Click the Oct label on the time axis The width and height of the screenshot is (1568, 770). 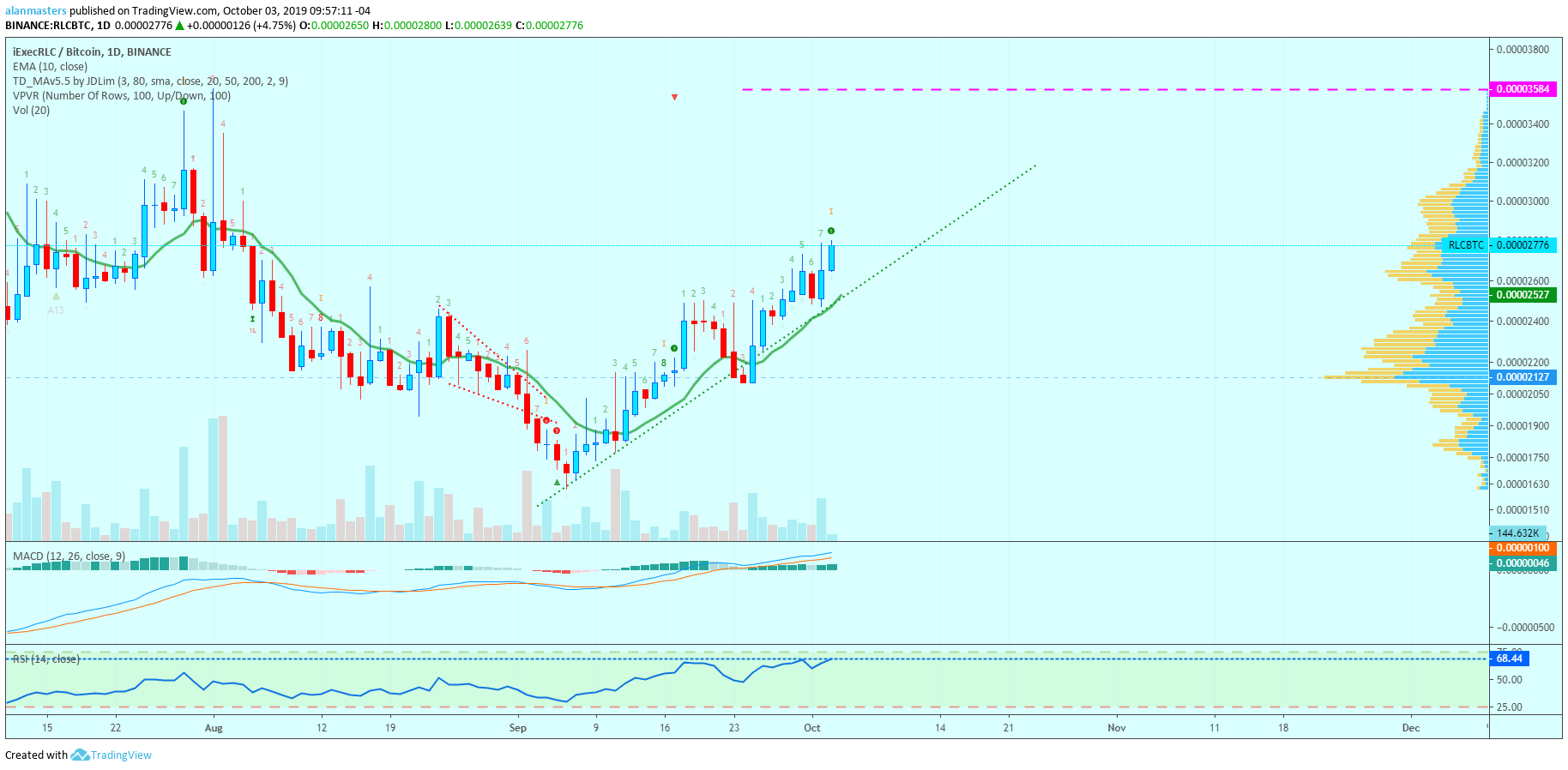(x=812, y=728)
